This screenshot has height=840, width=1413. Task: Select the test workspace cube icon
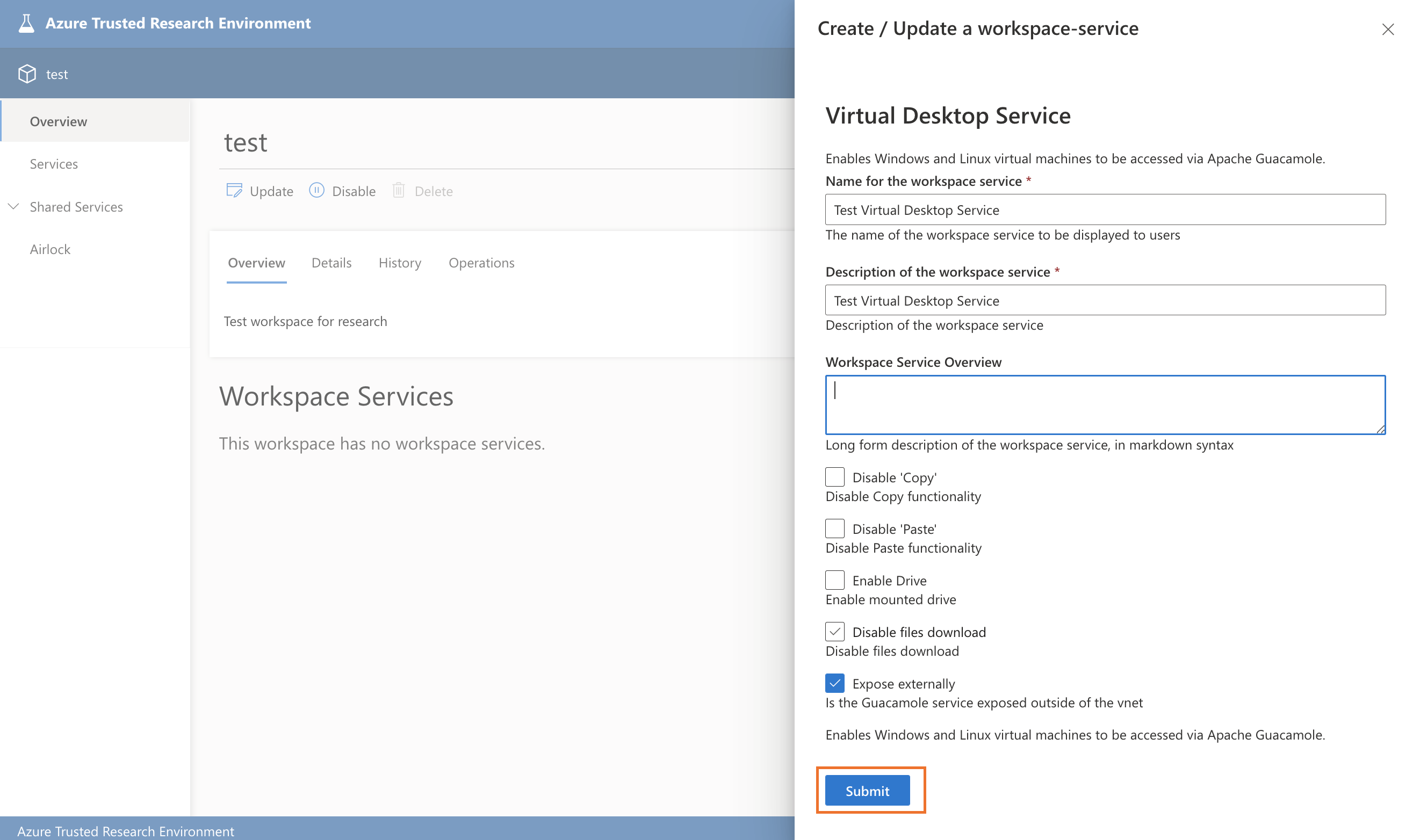click(x=27, y=74)
